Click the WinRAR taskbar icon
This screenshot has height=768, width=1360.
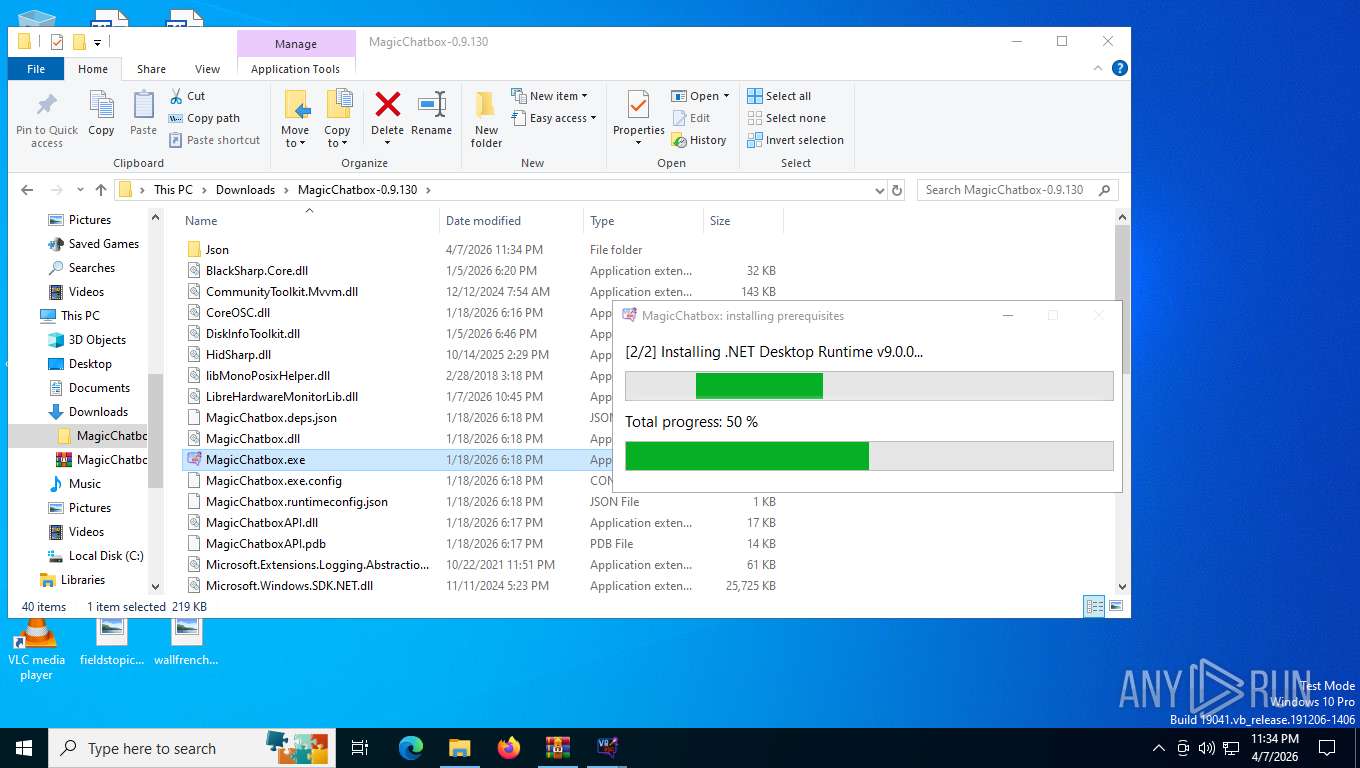coord(558,747)
